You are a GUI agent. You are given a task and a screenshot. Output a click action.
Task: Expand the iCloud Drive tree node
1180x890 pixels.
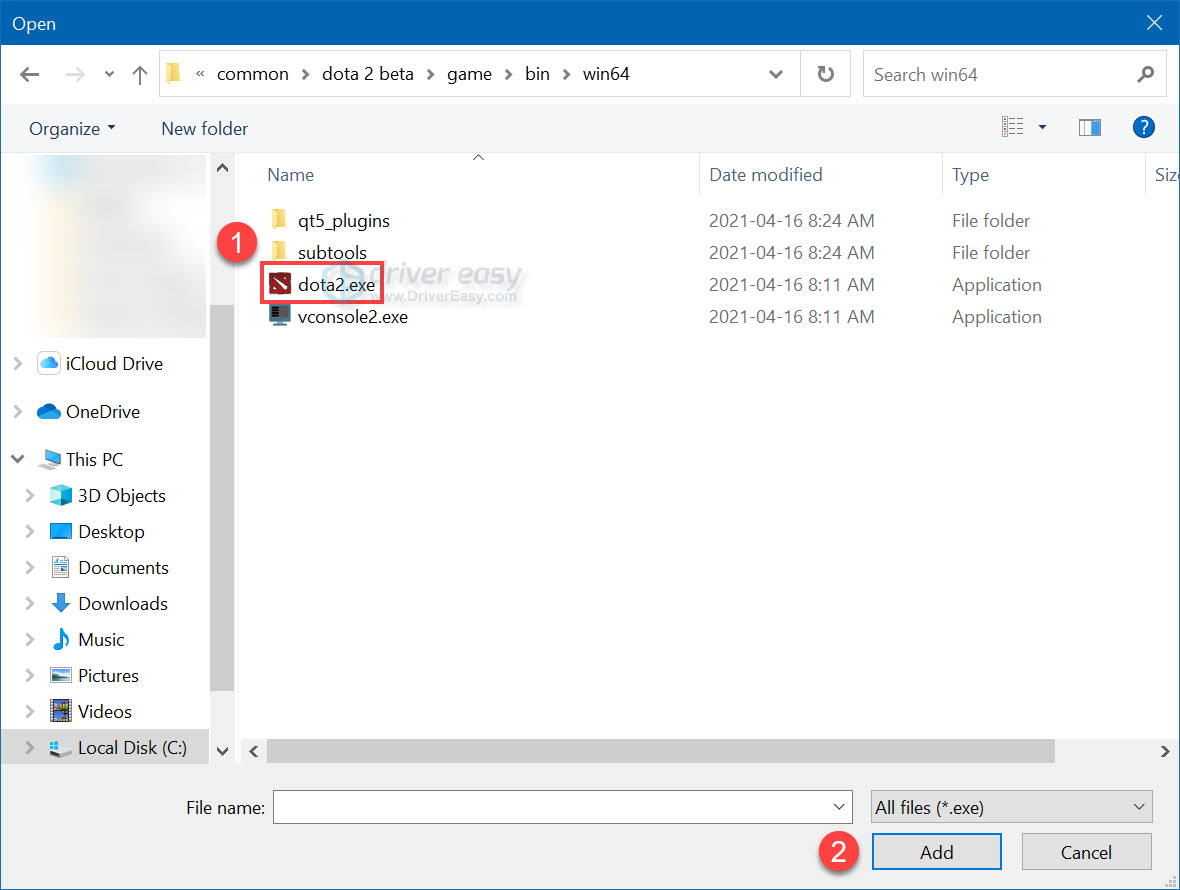18,363
